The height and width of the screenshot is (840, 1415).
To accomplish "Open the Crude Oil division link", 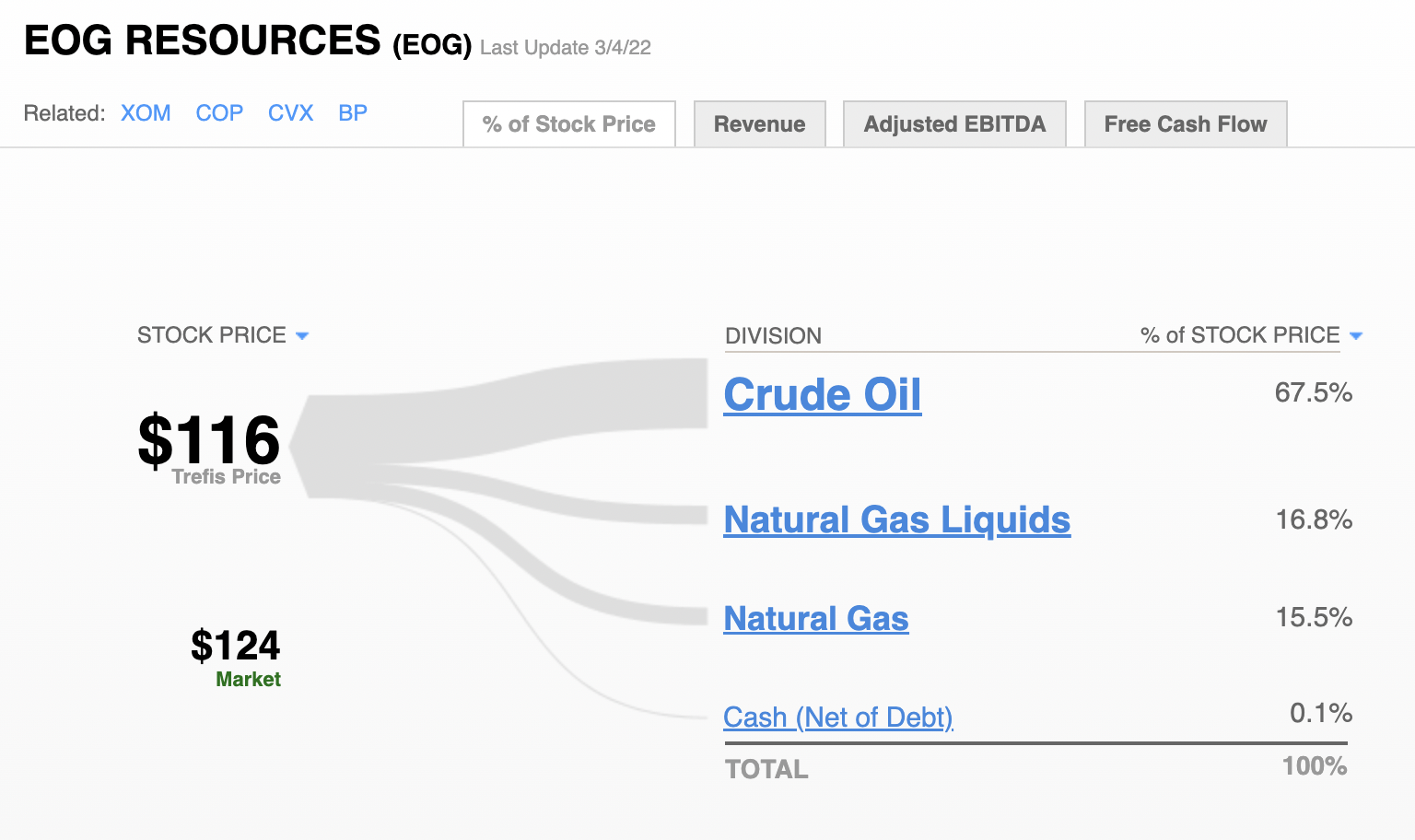I will click(x=823, y=395).
